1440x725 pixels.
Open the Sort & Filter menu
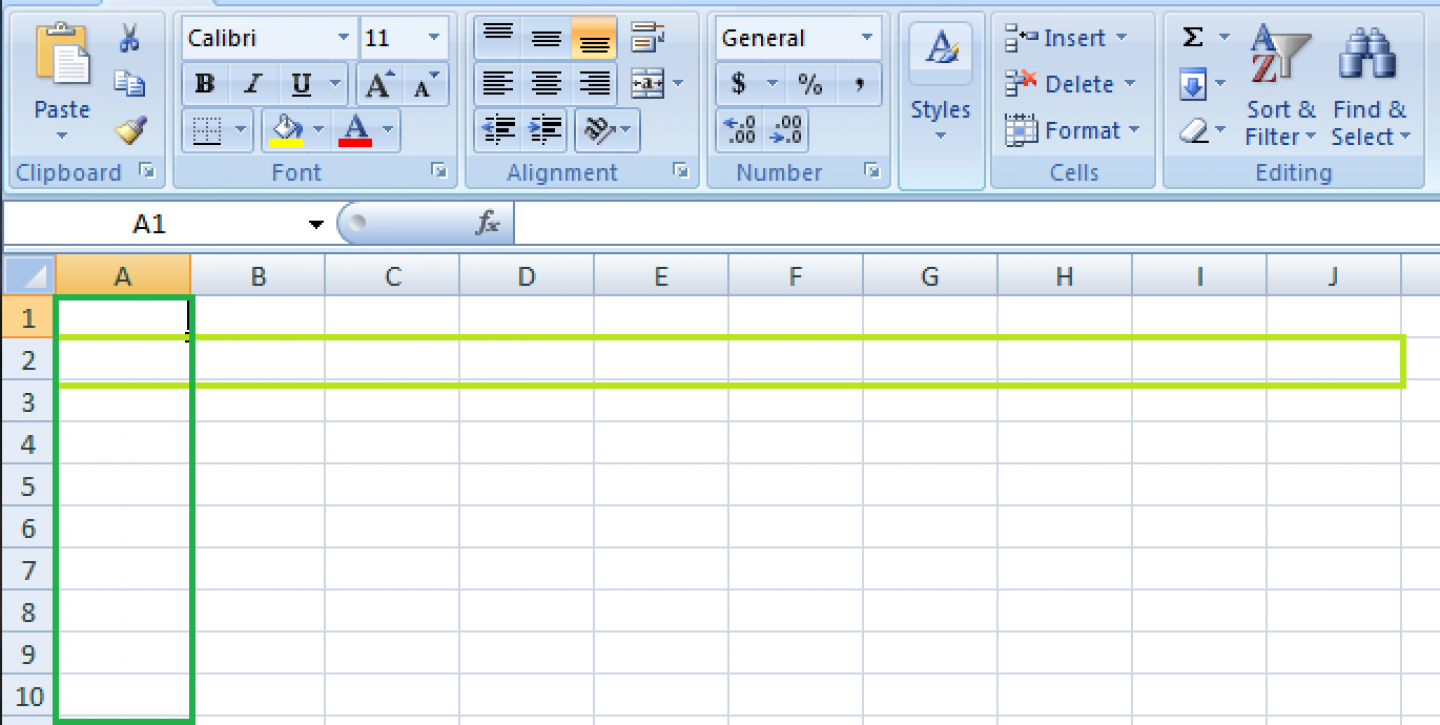1280,87
